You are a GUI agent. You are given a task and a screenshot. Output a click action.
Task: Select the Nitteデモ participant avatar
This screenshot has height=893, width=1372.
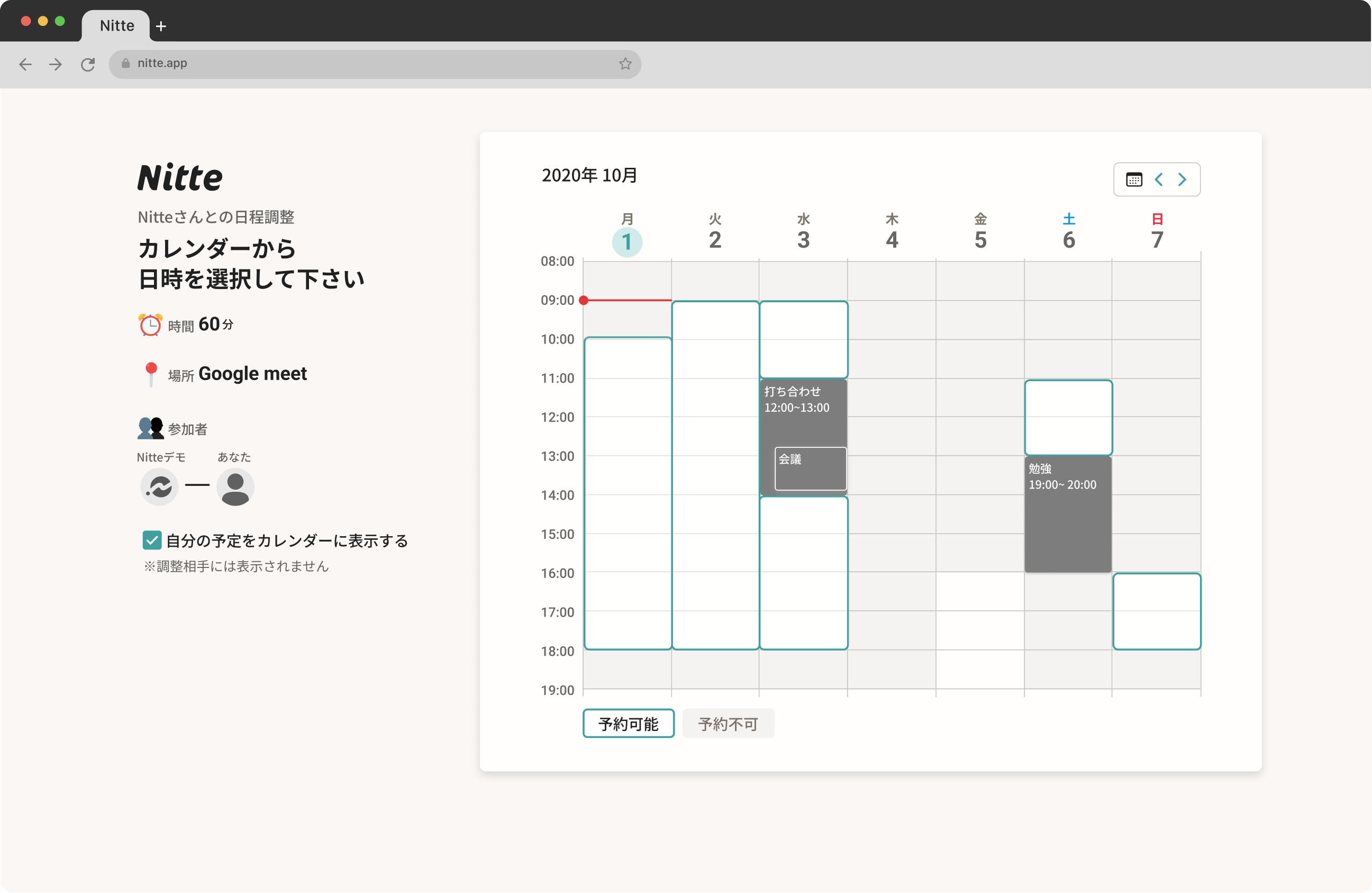(x=159, y=488)
